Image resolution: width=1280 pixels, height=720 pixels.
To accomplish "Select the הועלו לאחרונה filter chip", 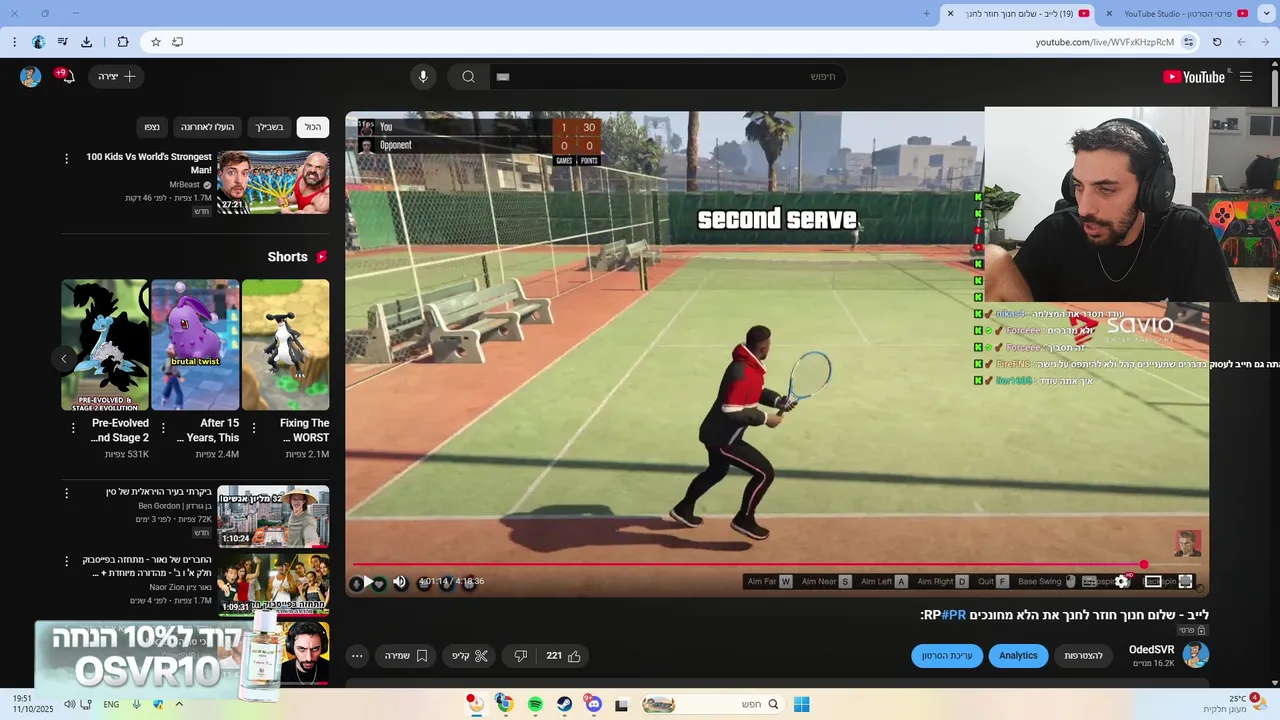I will tap(207, 127).
